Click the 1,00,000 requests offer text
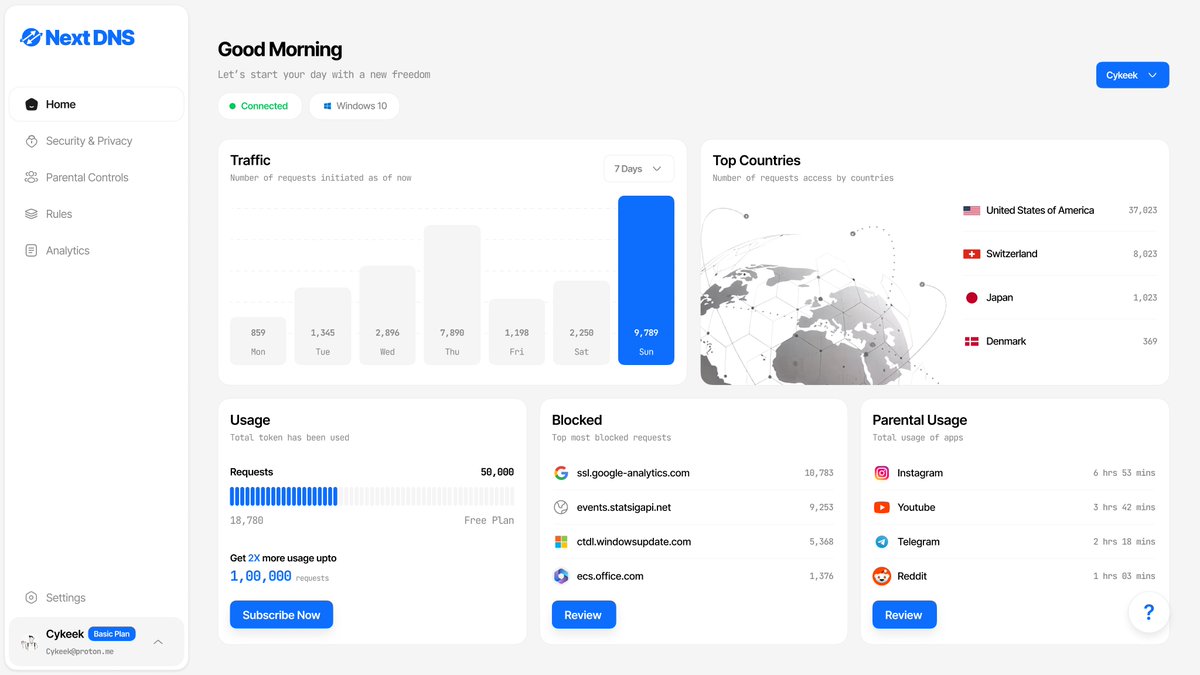Screen dimensions: 1200x675 [x=279, y=577]
